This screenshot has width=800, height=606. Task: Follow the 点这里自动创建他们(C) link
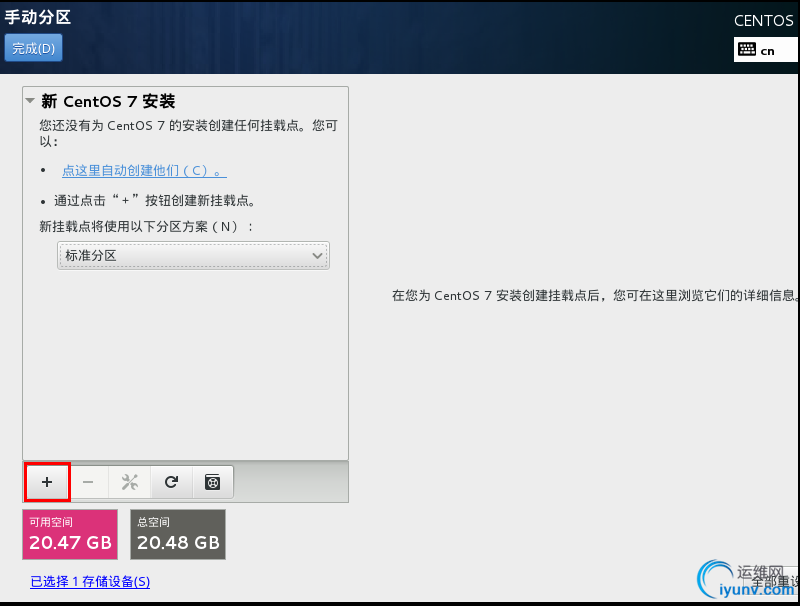[144, 170]
